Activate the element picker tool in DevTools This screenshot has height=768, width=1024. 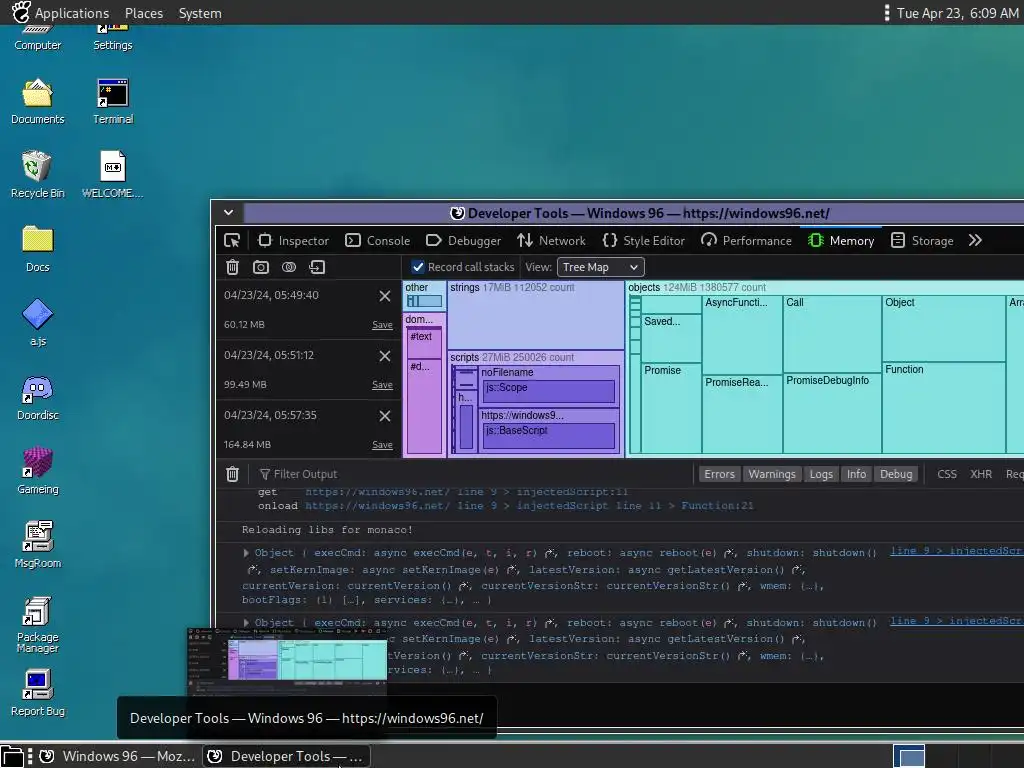[232, 240]
